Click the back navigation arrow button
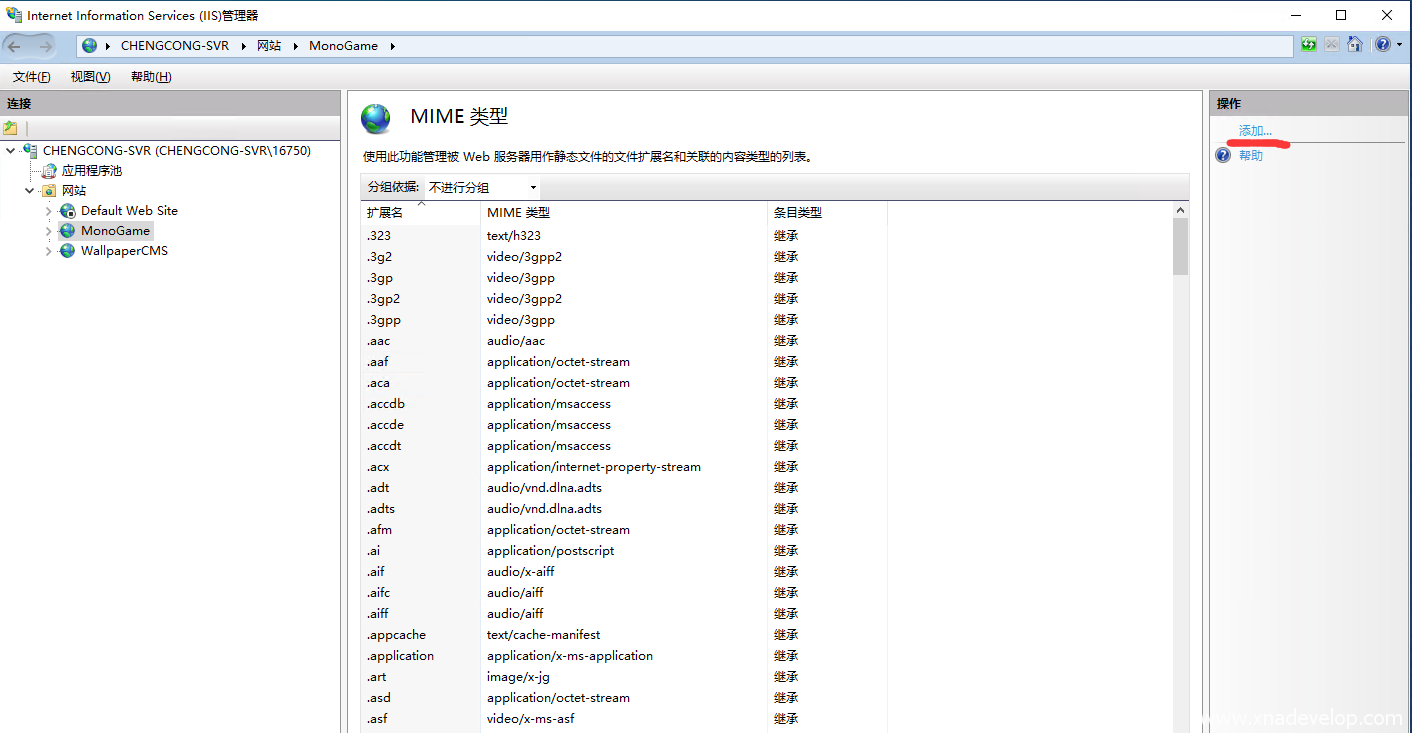The image size is (1412, 733). coord(15,46)
